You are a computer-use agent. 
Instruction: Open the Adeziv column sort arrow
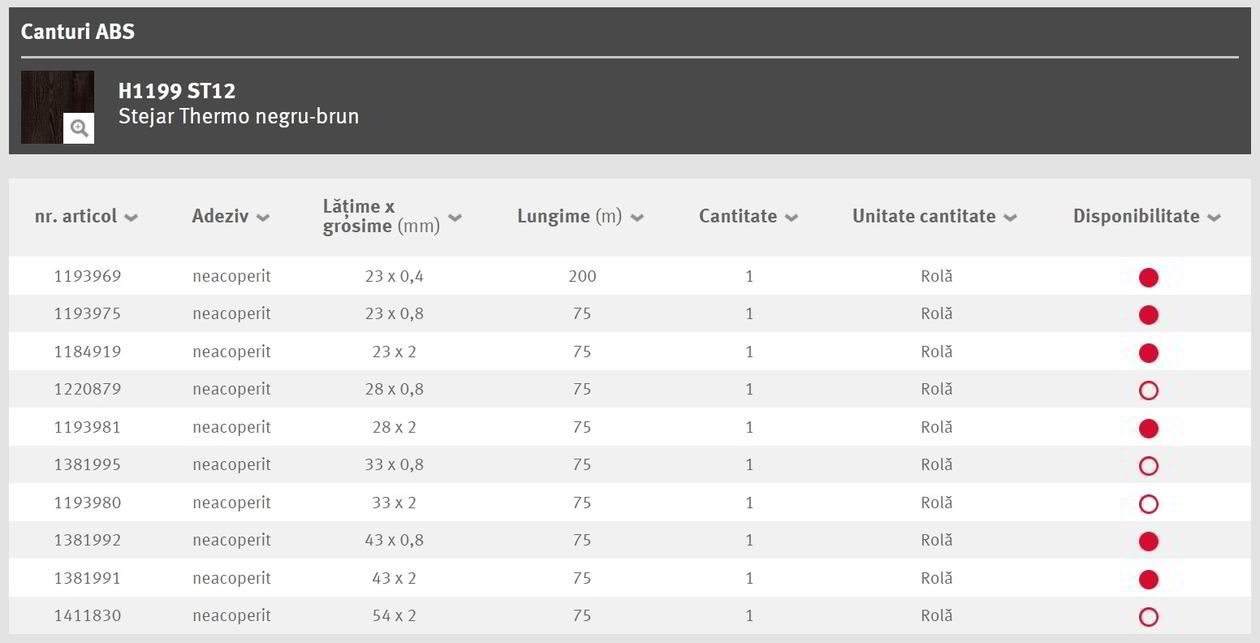[x=263, y=218]
